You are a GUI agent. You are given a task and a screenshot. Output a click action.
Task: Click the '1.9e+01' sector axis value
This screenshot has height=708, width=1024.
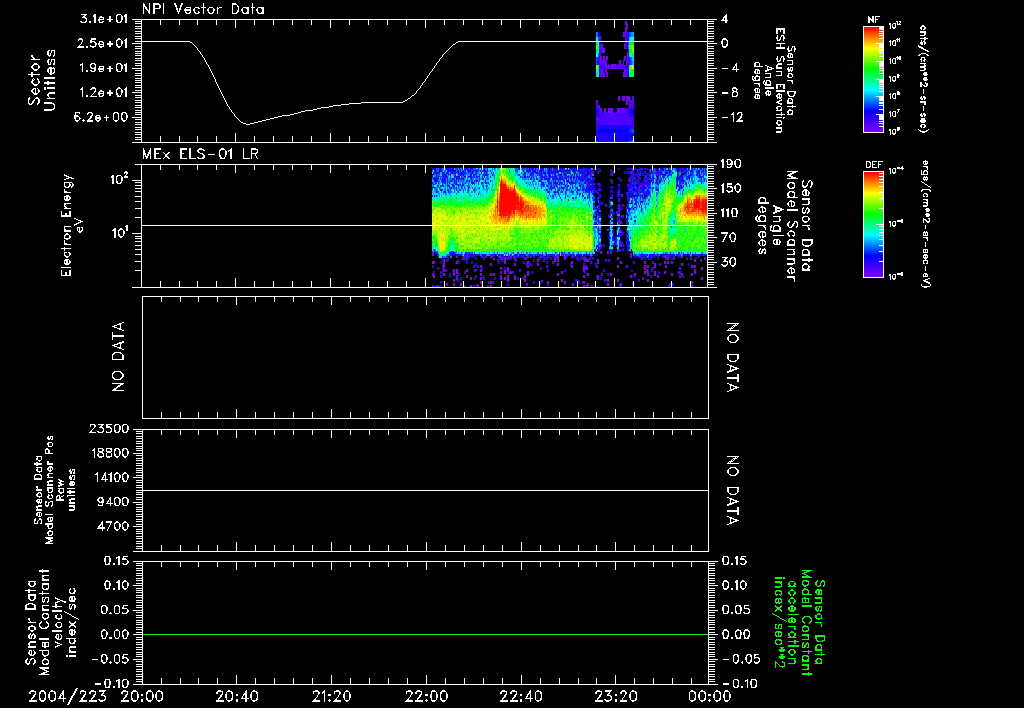(104, 68)
